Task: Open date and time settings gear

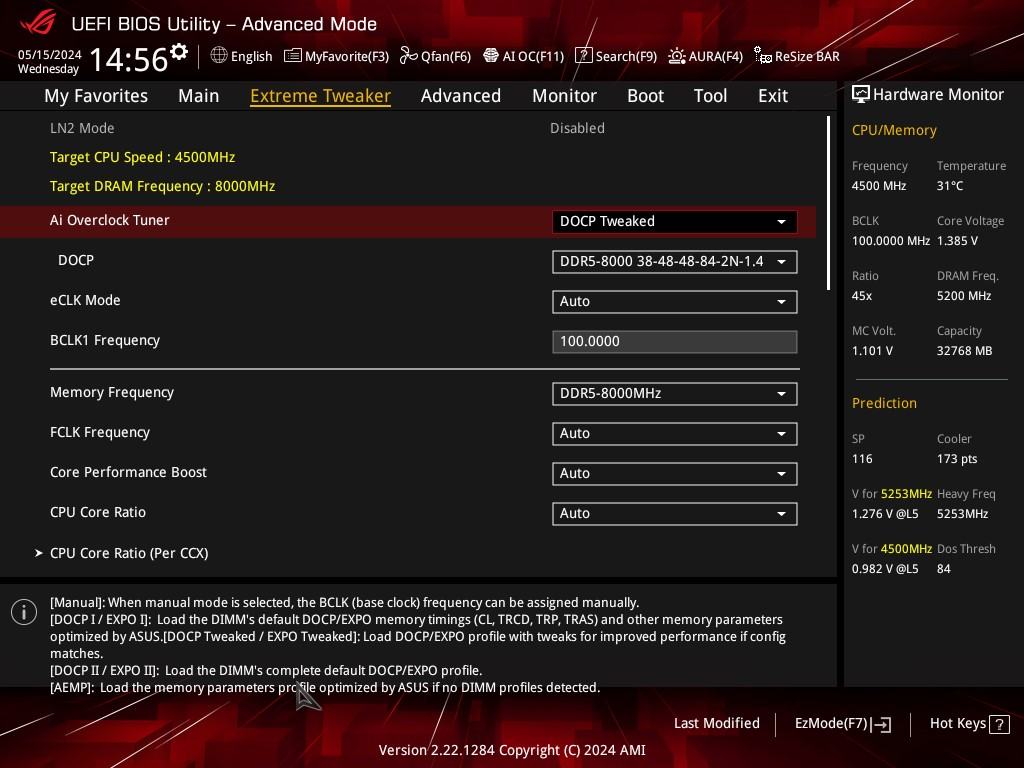Action: coord(179,52)
